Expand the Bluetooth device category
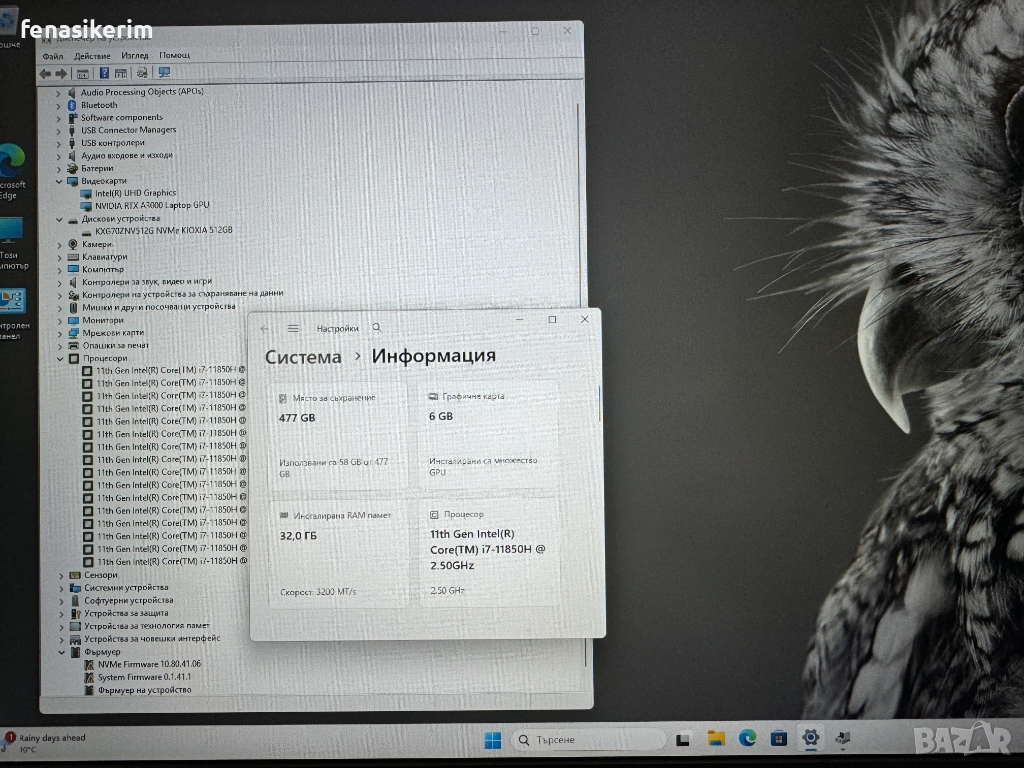The width and height of the screenshot is (1024, 768). tap(60, 105)
